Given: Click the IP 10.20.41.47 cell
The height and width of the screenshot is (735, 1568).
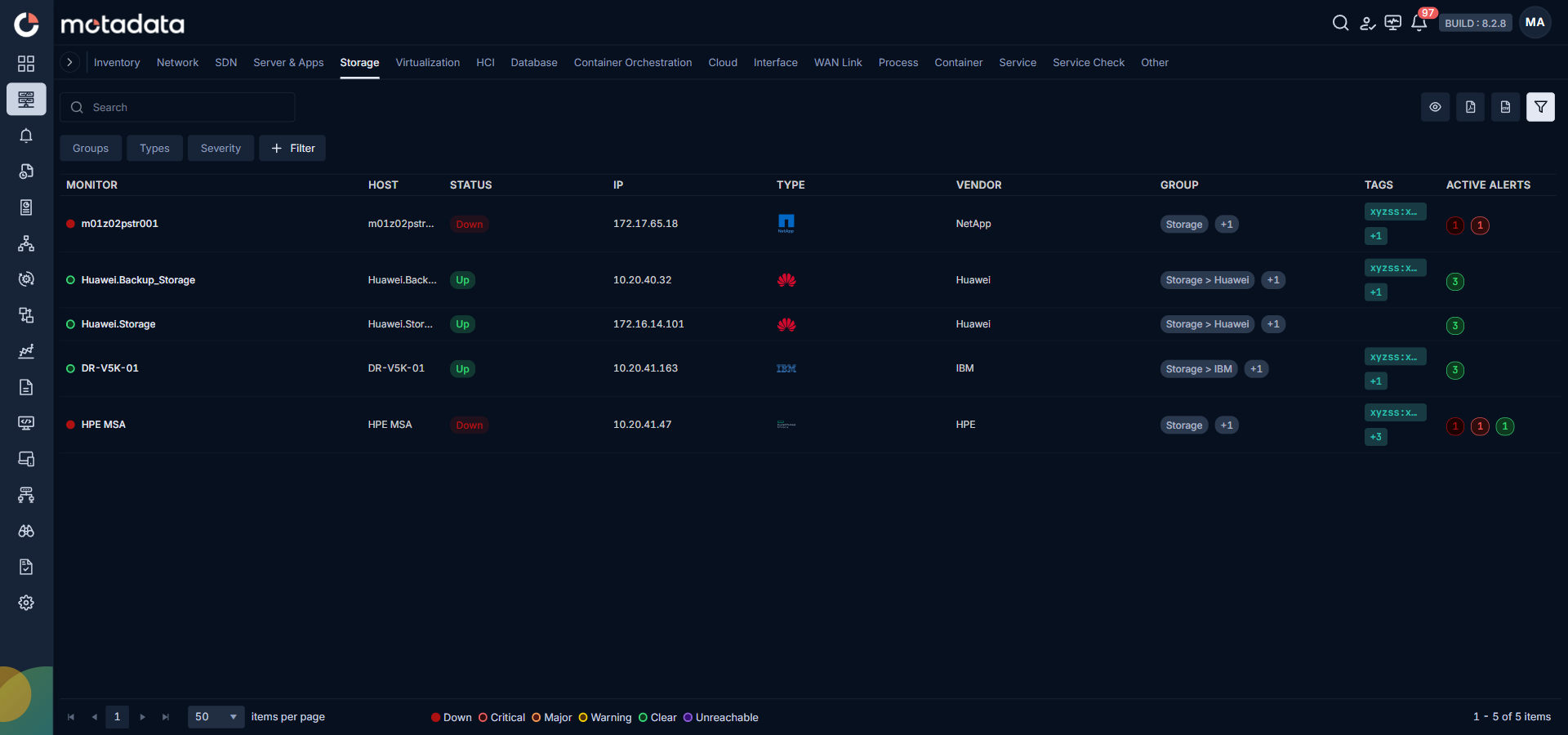Looking at the screenshot, I should (643, 425).
